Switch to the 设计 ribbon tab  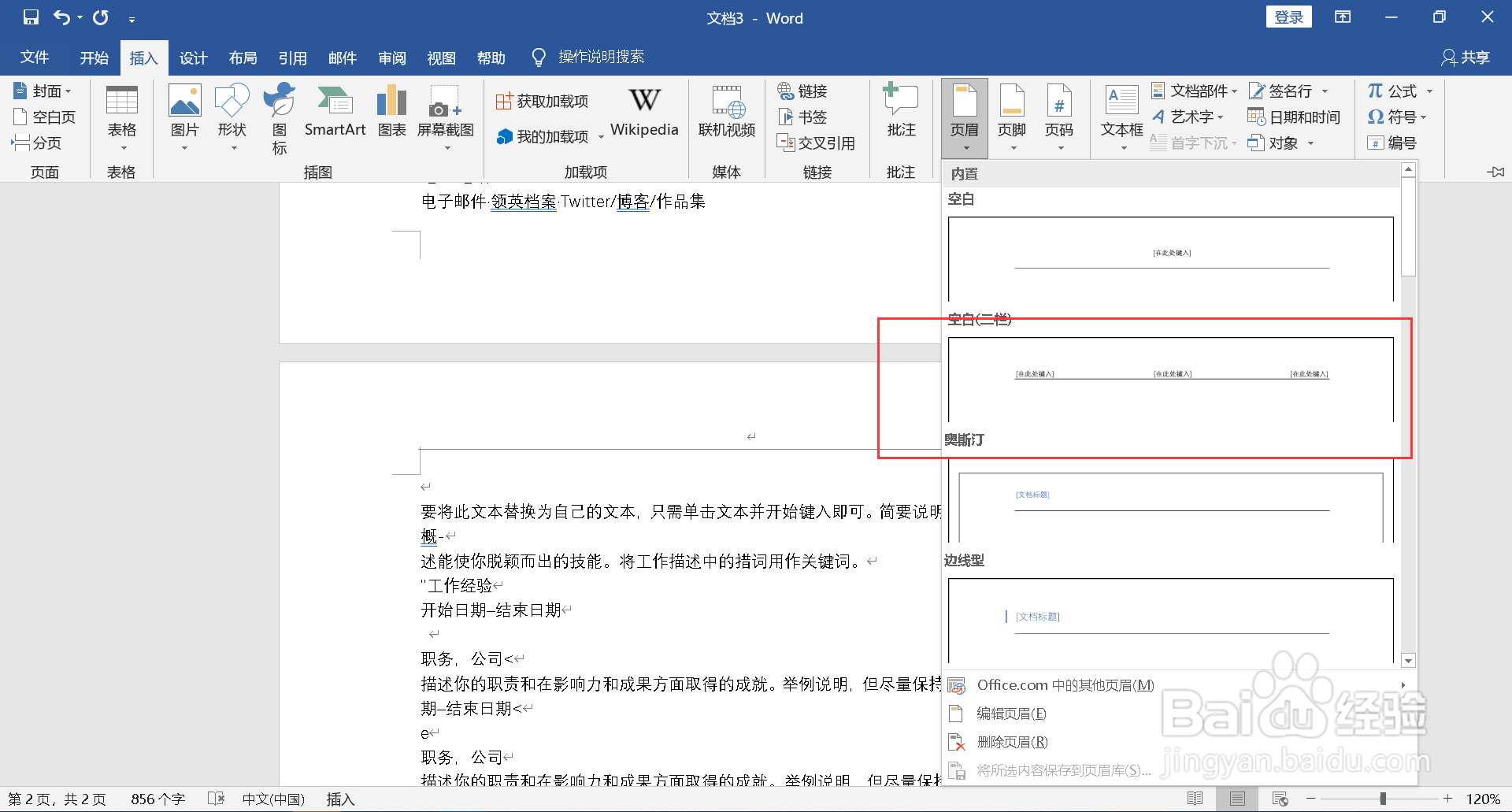coord(193,57)
